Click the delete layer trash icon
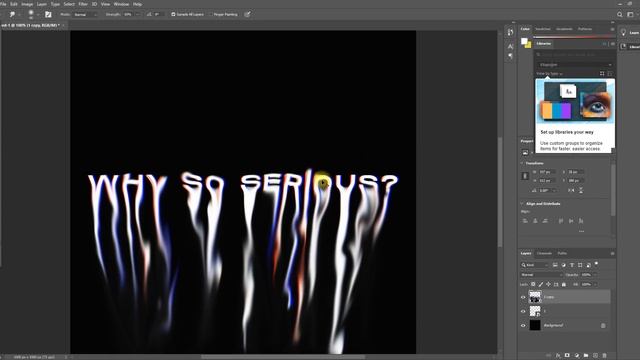The height and width of the screenshot is (360, 640). pos(604,356)
